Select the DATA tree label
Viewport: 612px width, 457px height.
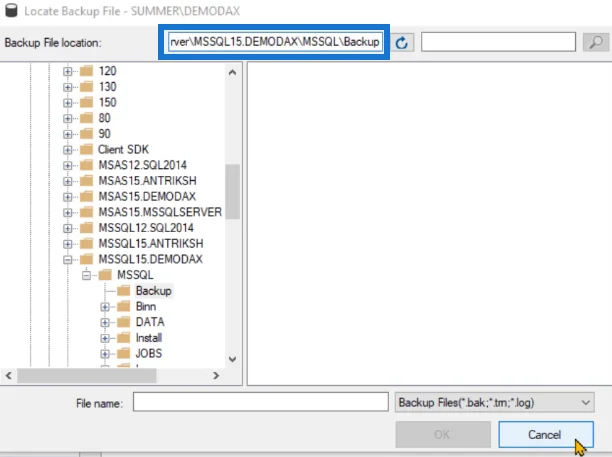coord(150,322)
